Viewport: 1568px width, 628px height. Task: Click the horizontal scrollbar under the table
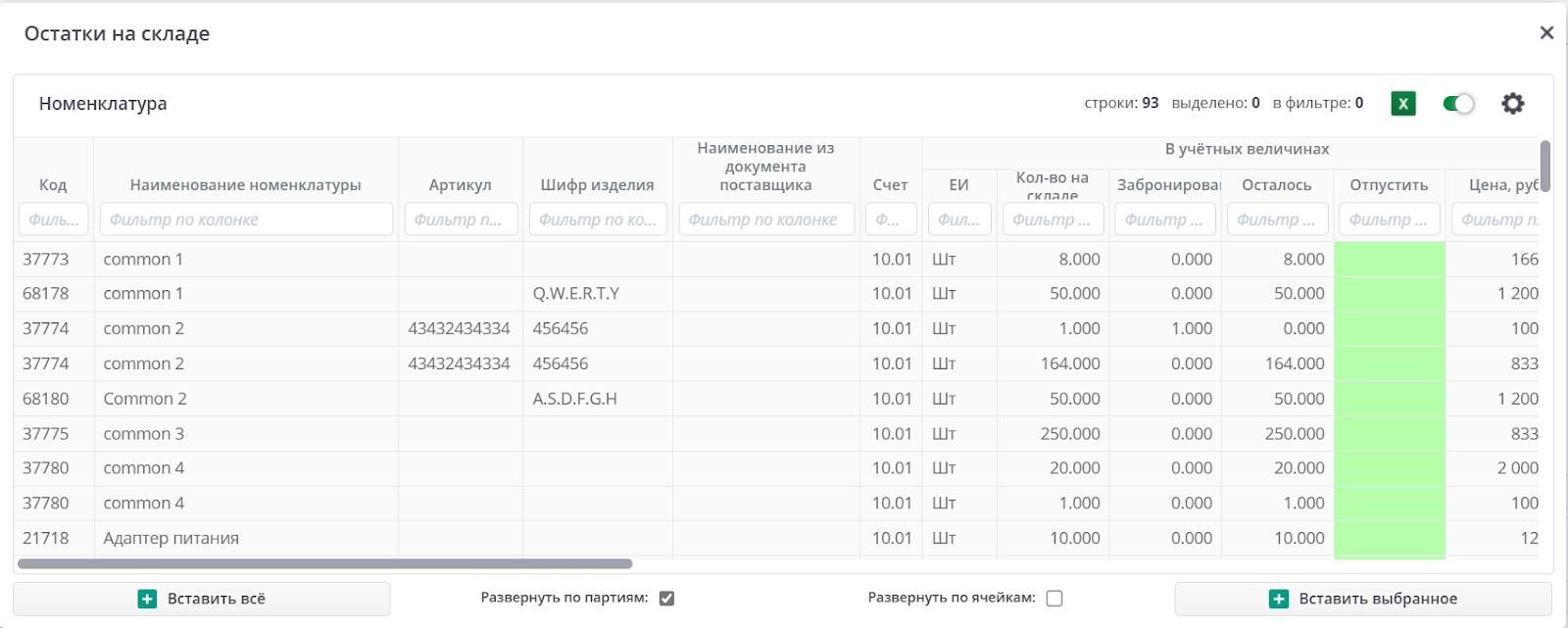(324, 564)
